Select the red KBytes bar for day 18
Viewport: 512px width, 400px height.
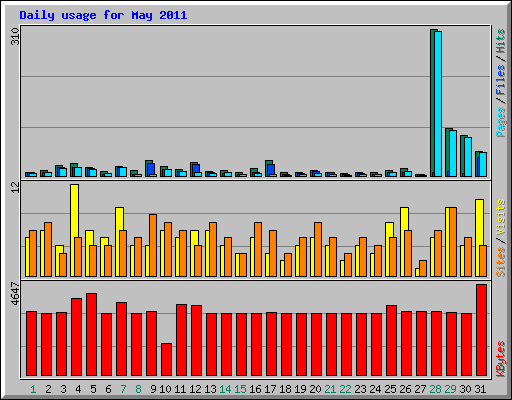(x=287, y=345)
